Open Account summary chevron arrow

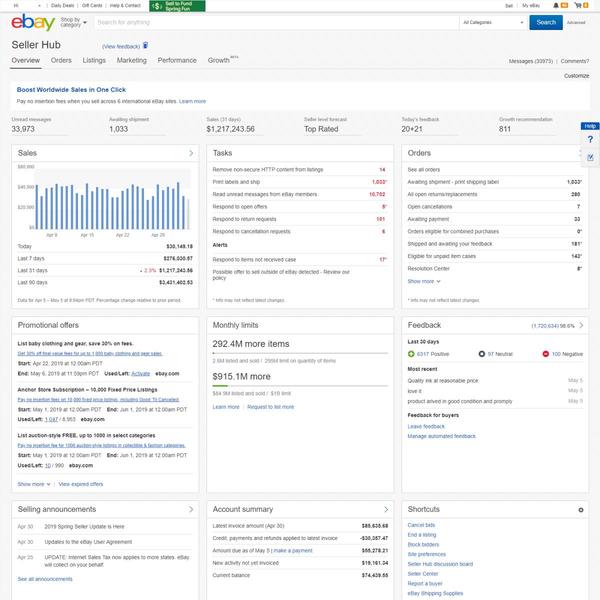coord(386,509)
